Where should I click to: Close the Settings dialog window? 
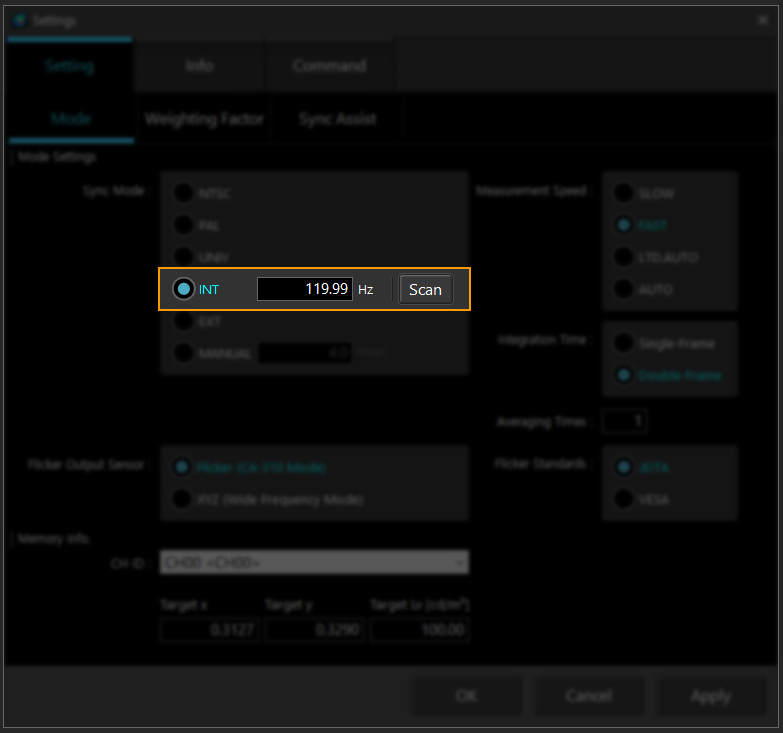764,19
